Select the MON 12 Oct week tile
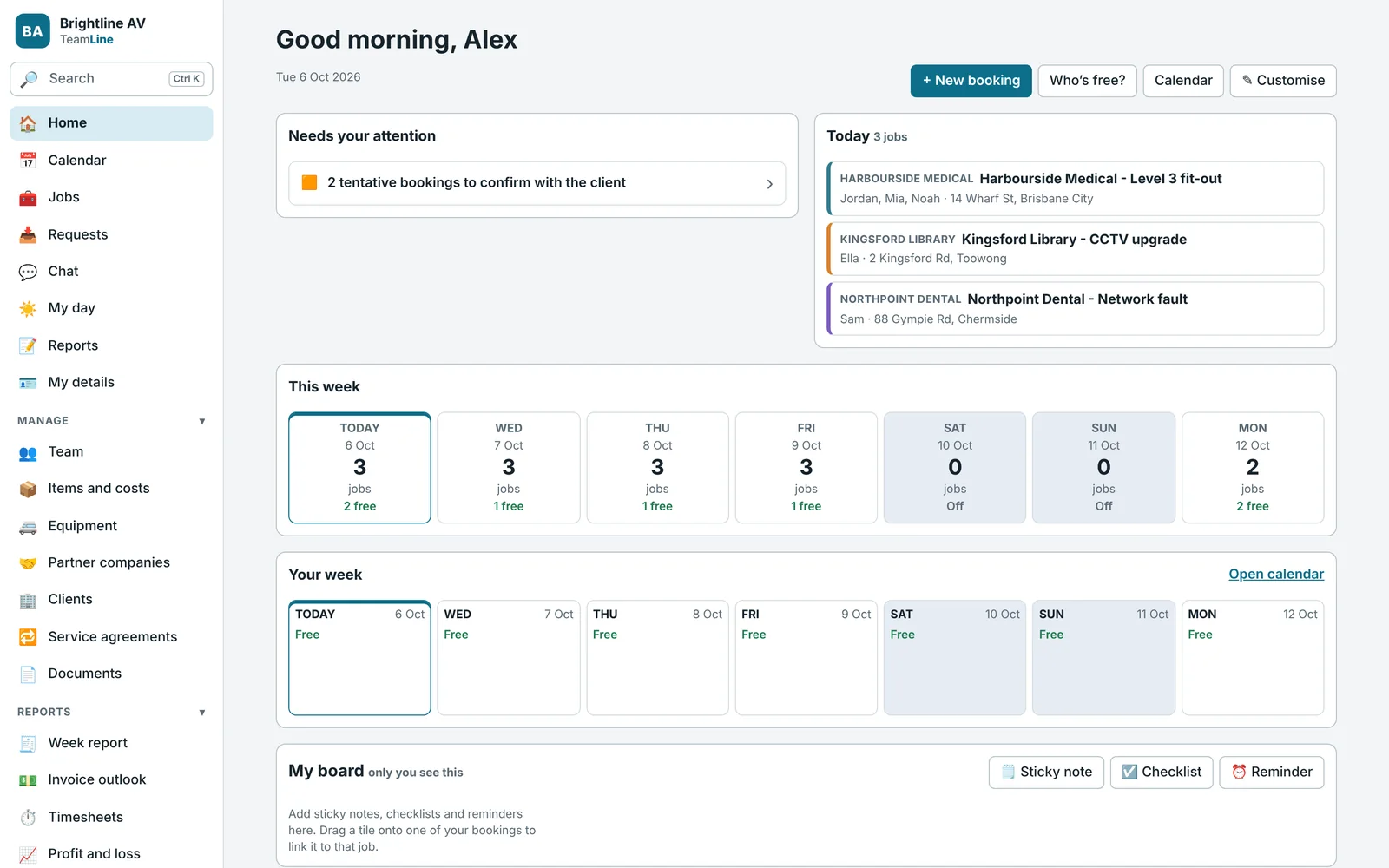The height and width of the screenshot is (868, 1389). (x=1252, y=468)
